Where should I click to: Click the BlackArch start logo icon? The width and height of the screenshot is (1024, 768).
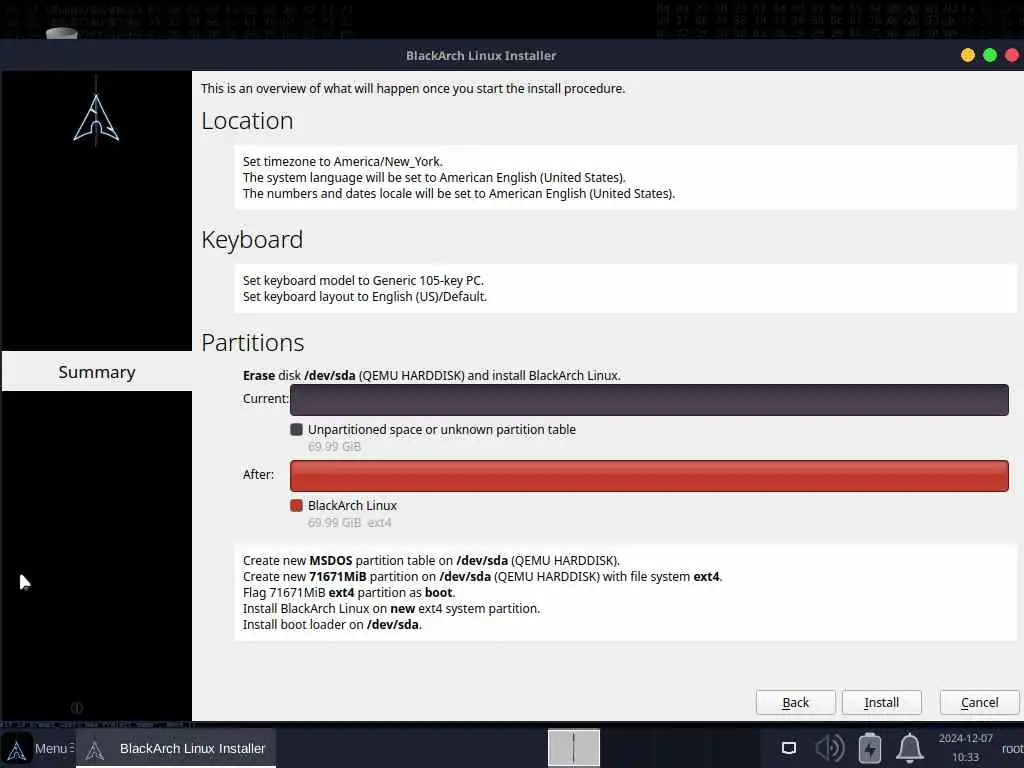(x=16, y=749)
